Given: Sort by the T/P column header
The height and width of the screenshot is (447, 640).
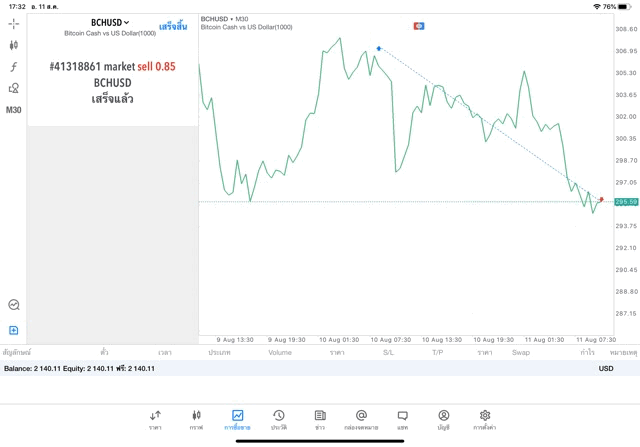Looking at the screenshot, I should (x=438, y=352).
